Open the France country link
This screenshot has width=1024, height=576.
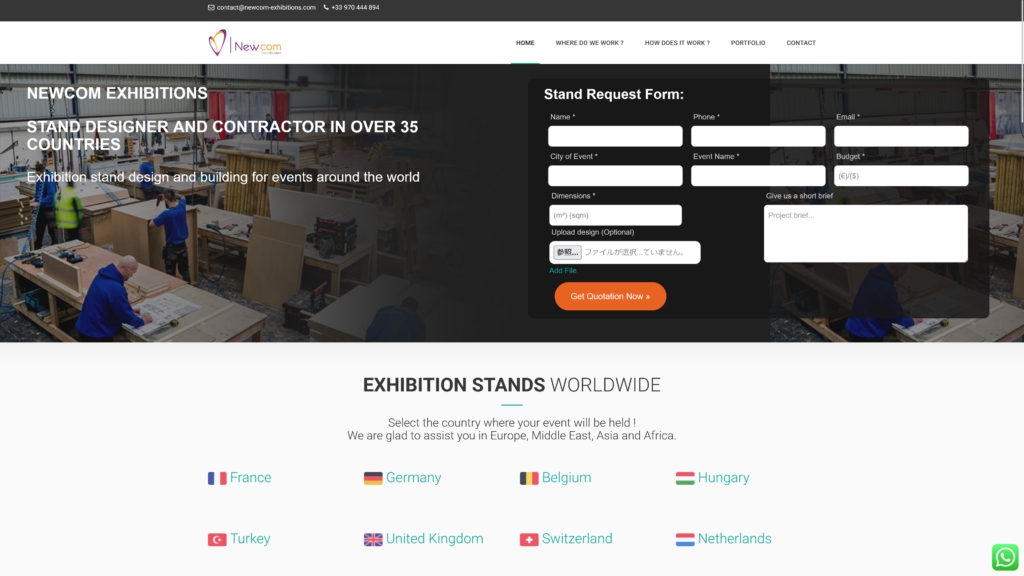point(250,477)
